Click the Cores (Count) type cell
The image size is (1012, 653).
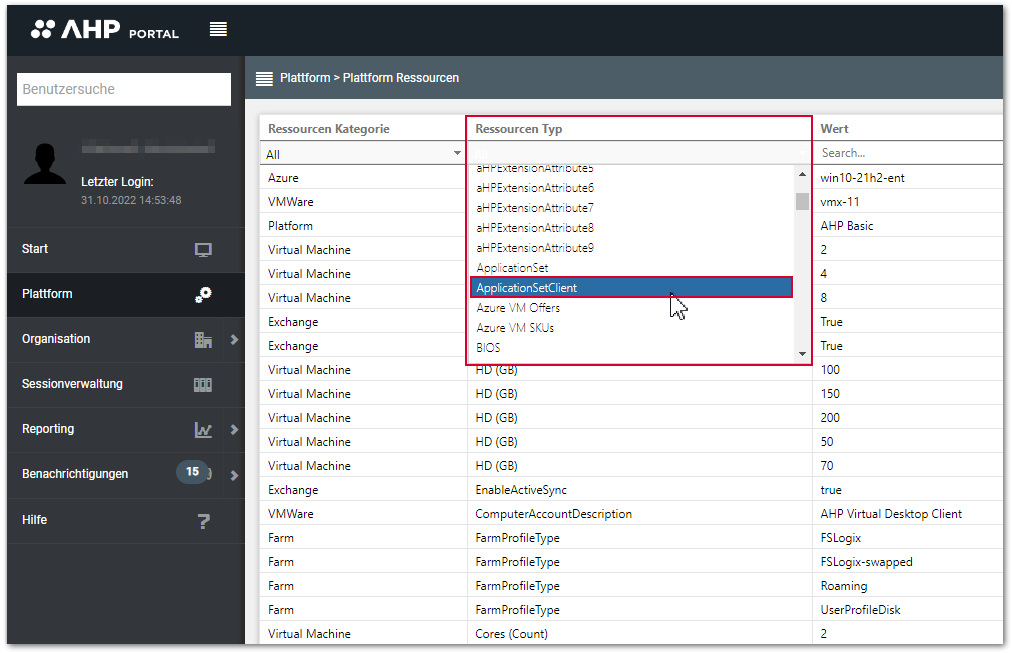pyautogui.click(x=640, y=634)
